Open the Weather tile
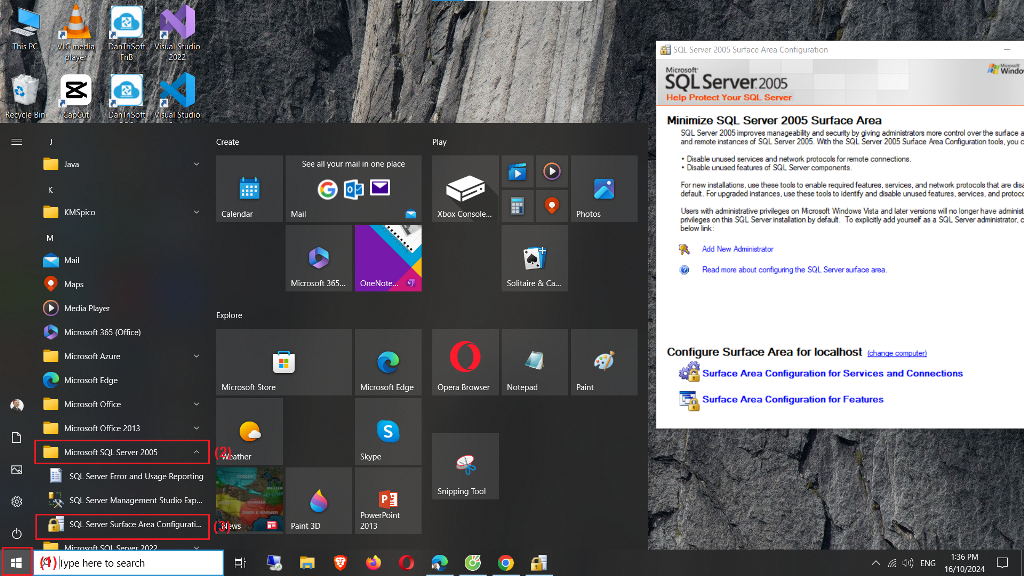The height and width of the screenshot is (576, 1024). tap(249, 432)
